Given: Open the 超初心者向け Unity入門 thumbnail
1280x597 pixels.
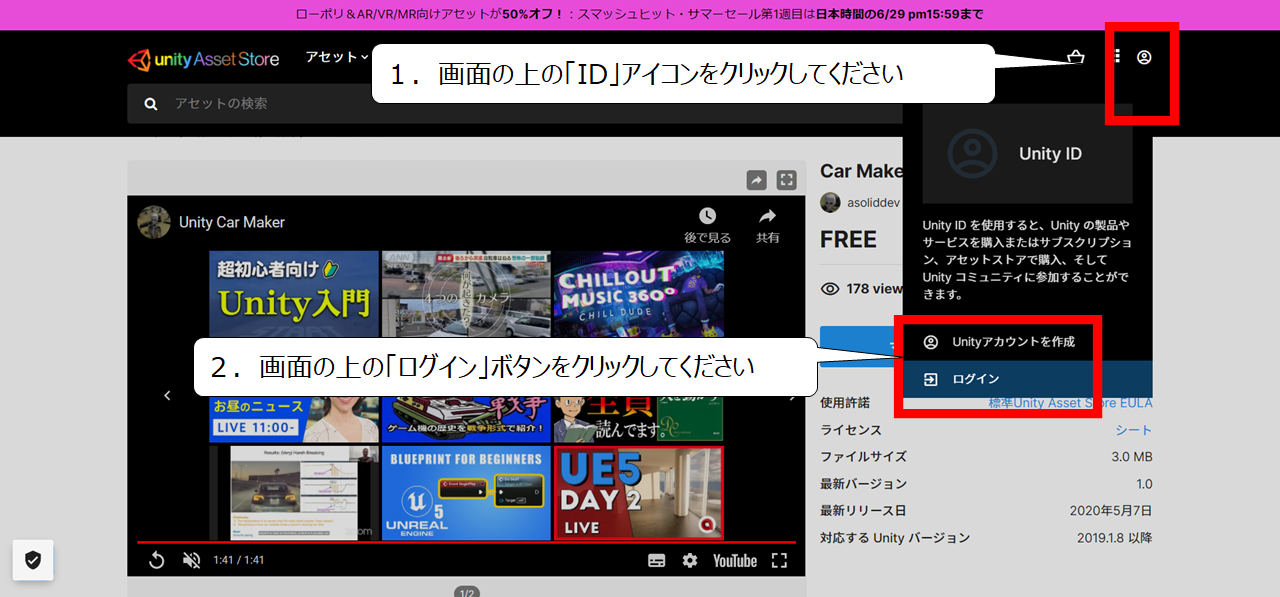Looking at the screenshot, I should pyautogui.click(x=294, y=293).
